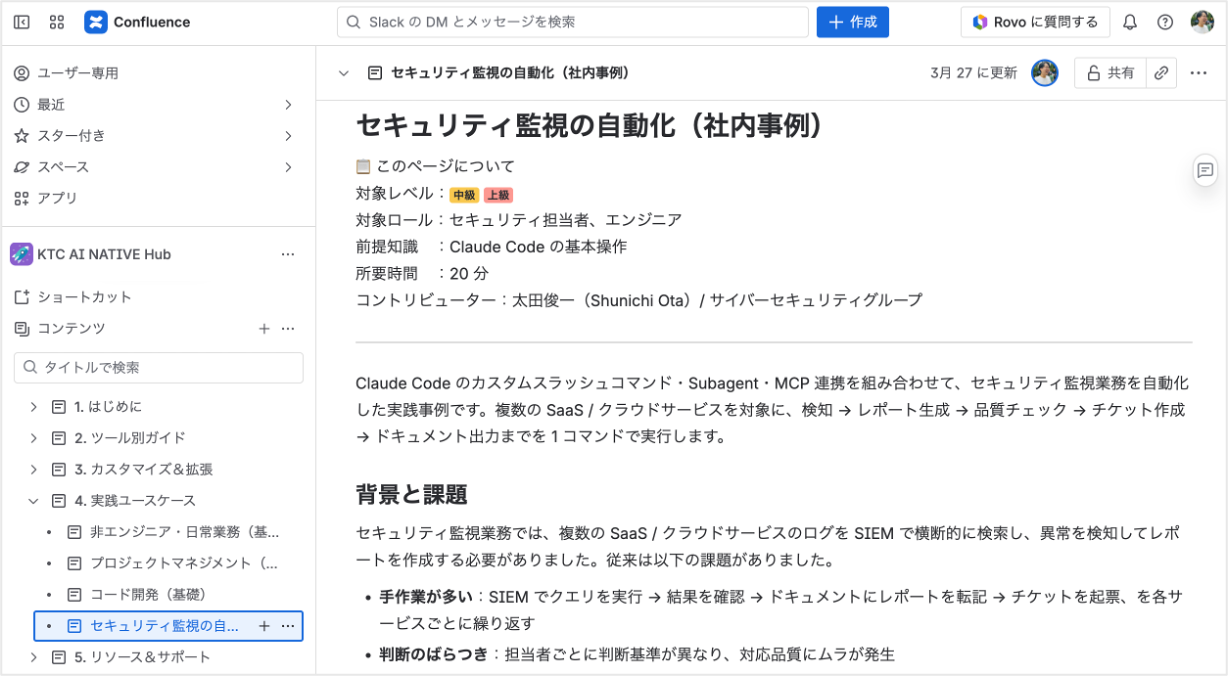The height and width of the screenshot is (676, 1228).
Task: Add new content with the plus beside コンテンツ
Action: point(264,329)
